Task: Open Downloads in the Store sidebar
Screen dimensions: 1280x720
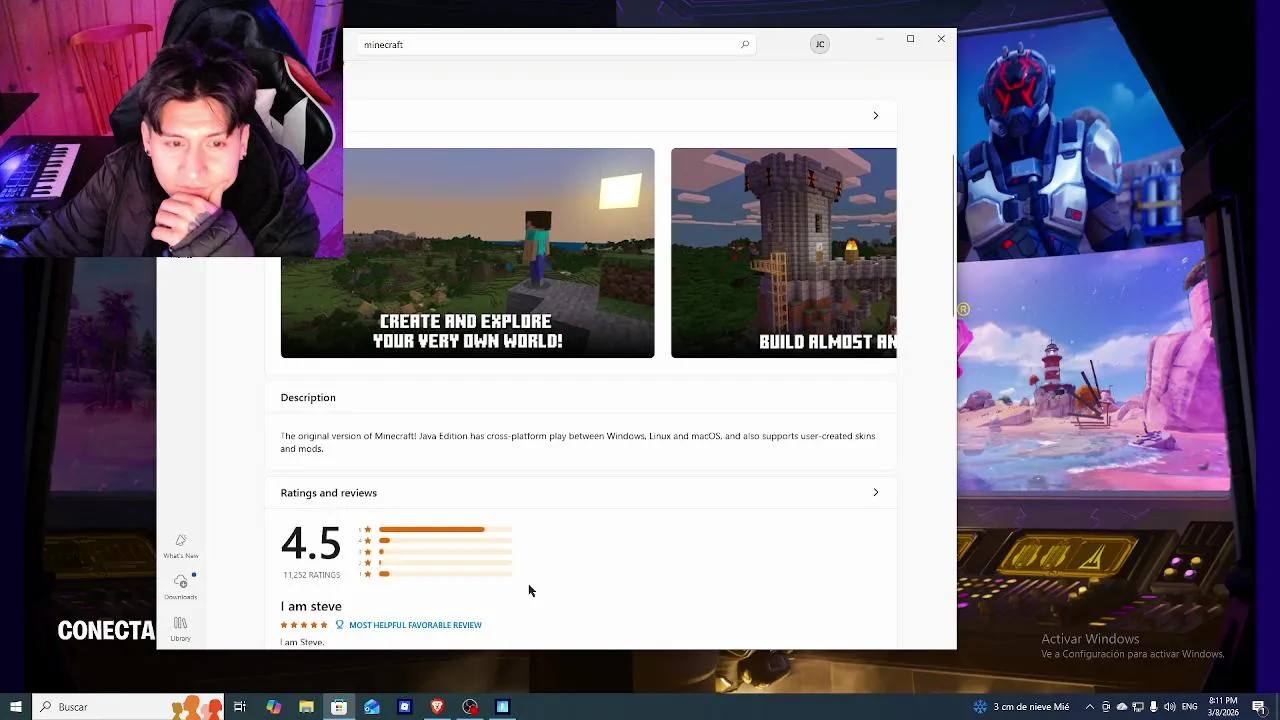Action: click(x=181, y=587)
